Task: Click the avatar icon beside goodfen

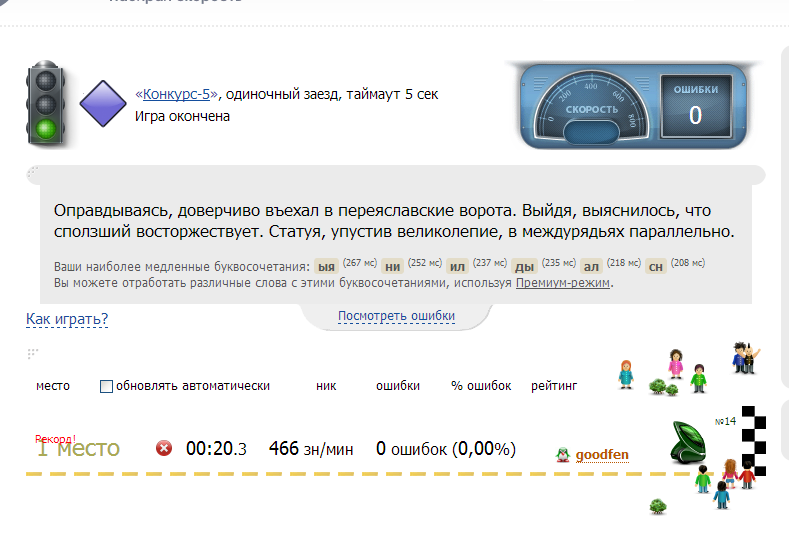Action: [x=563, y=455]
